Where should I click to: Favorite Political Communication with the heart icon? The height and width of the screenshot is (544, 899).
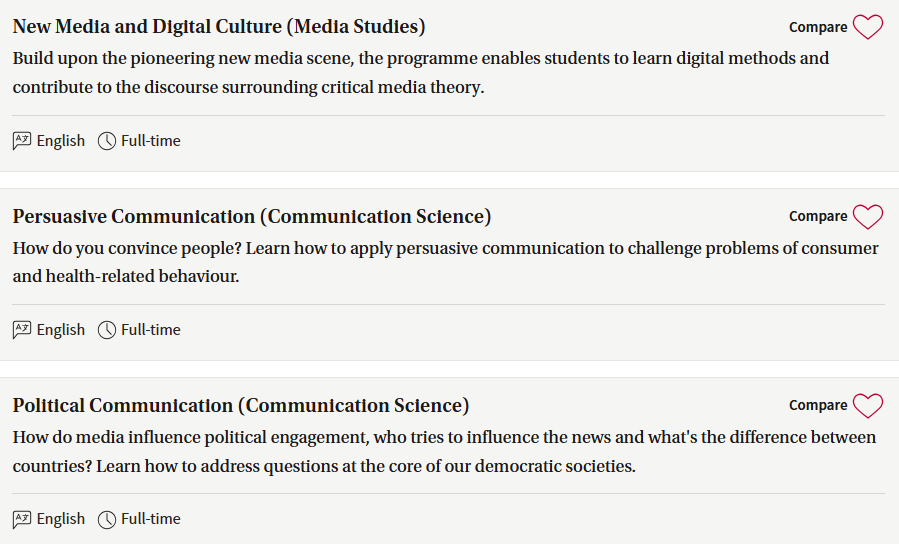pyautogui.click(x=867, y=406)
